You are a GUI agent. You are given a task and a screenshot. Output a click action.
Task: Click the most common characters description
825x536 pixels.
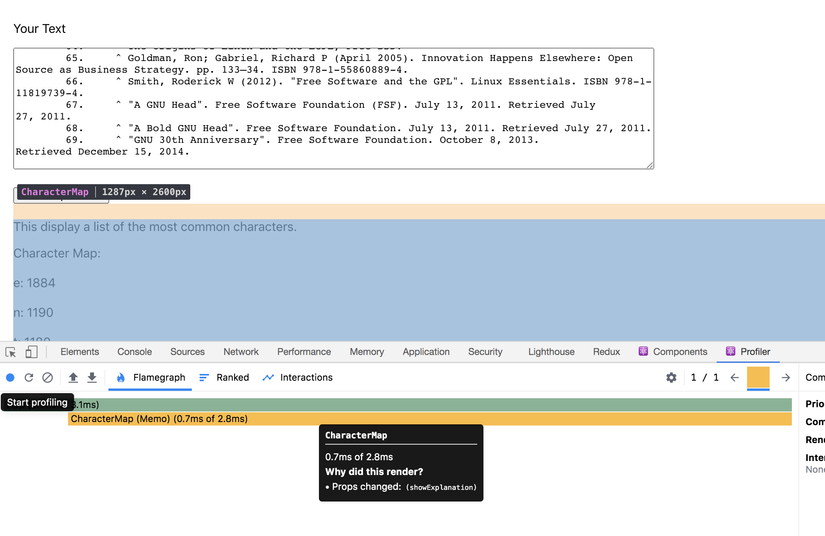(x=155, y=227)
